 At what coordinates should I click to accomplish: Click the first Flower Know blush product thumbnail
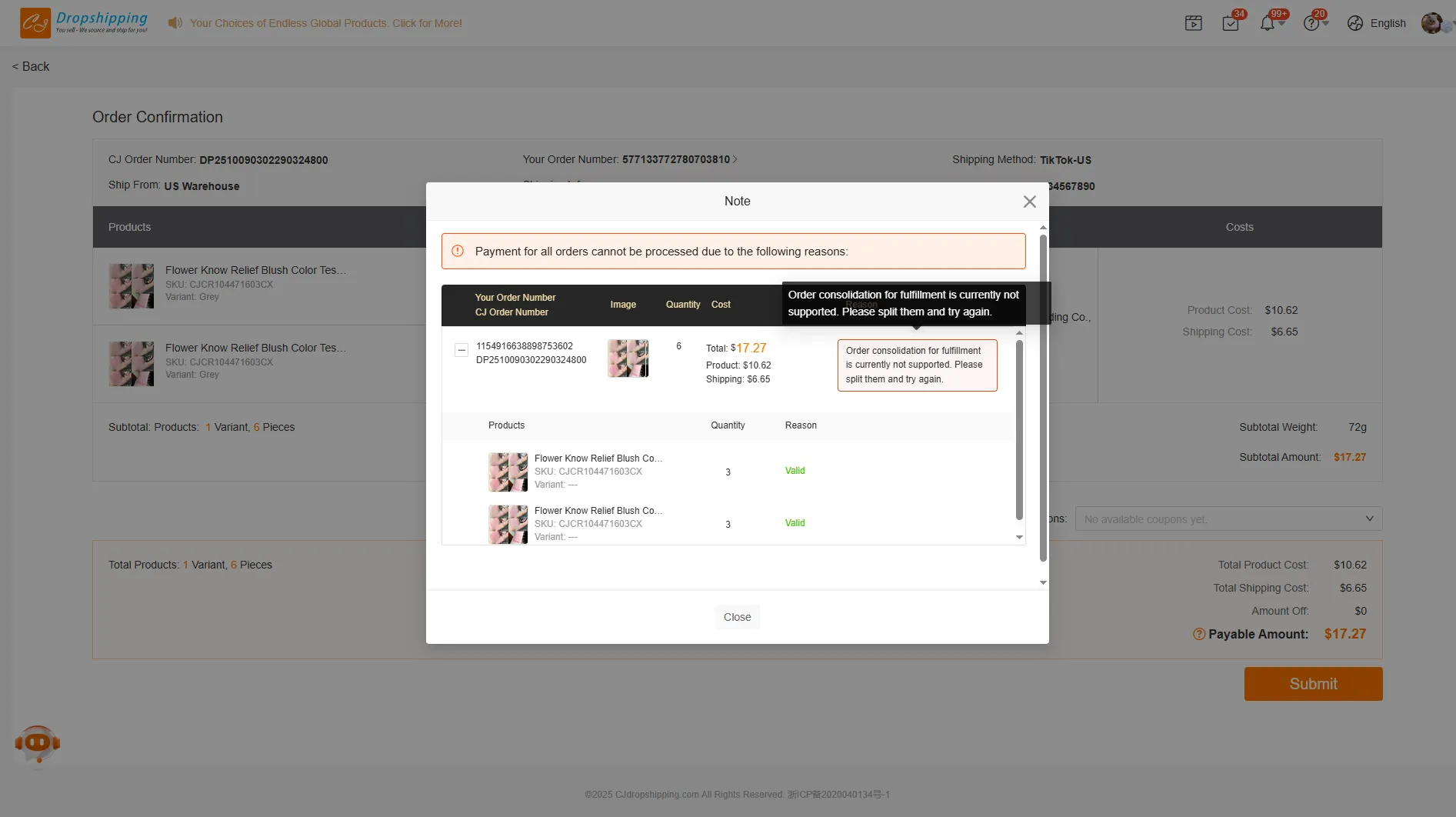131,286
